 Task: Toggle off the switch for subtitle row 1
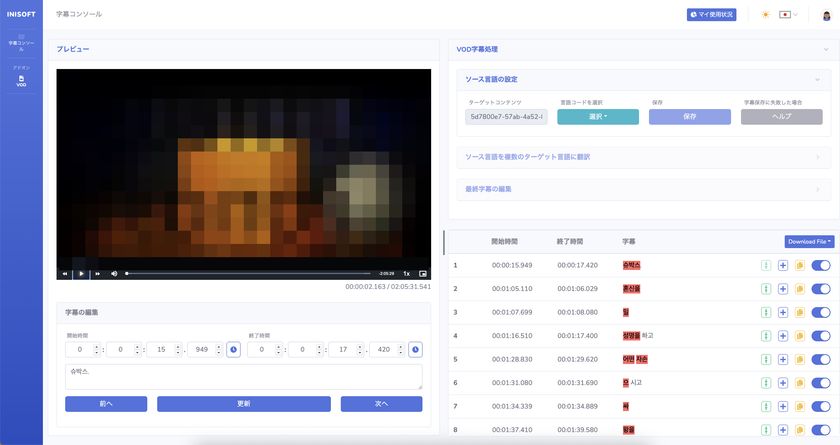(x=821, y=265)
